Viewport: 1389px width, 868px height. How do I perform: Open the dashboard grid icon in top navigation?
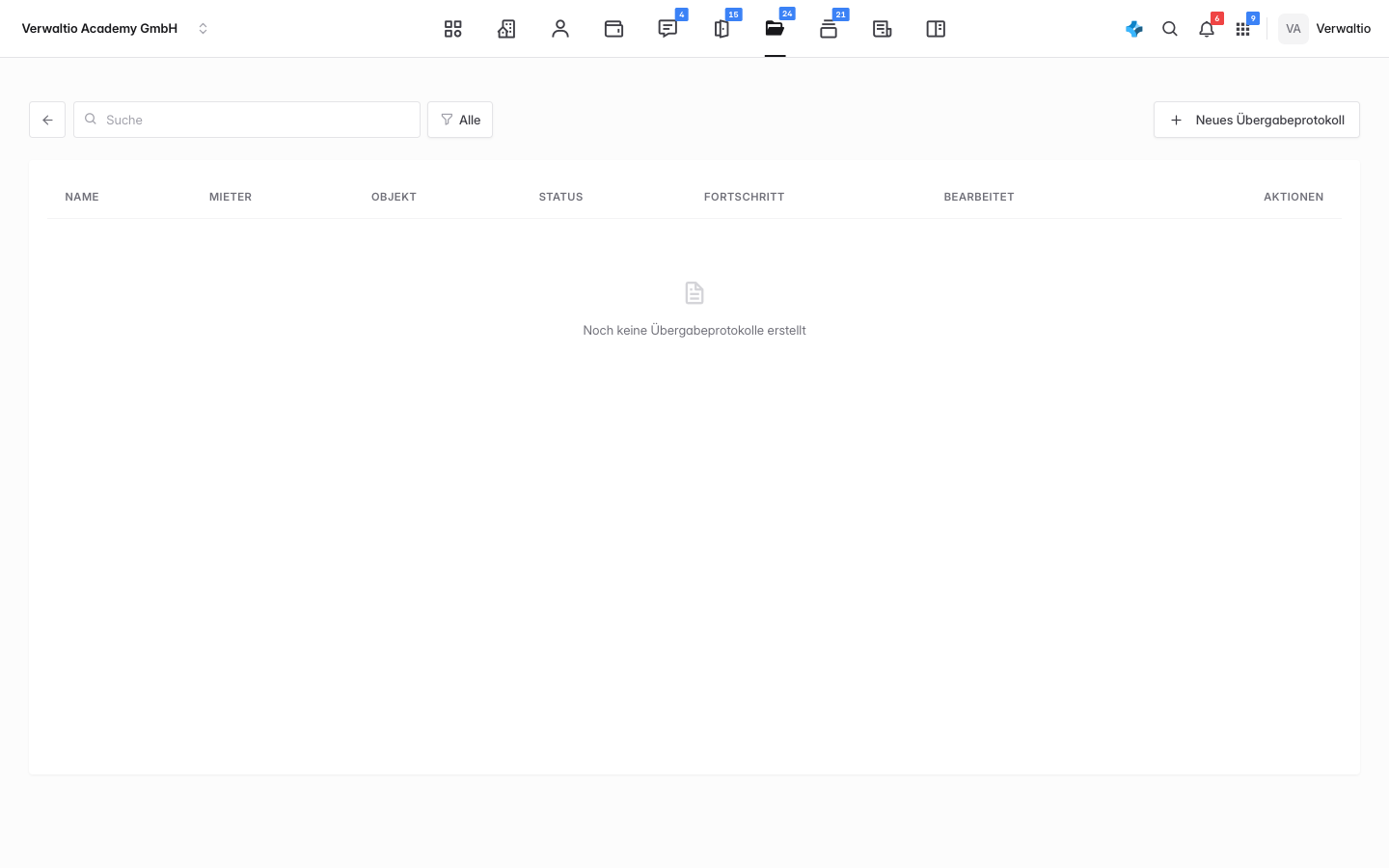click(452, 29)
